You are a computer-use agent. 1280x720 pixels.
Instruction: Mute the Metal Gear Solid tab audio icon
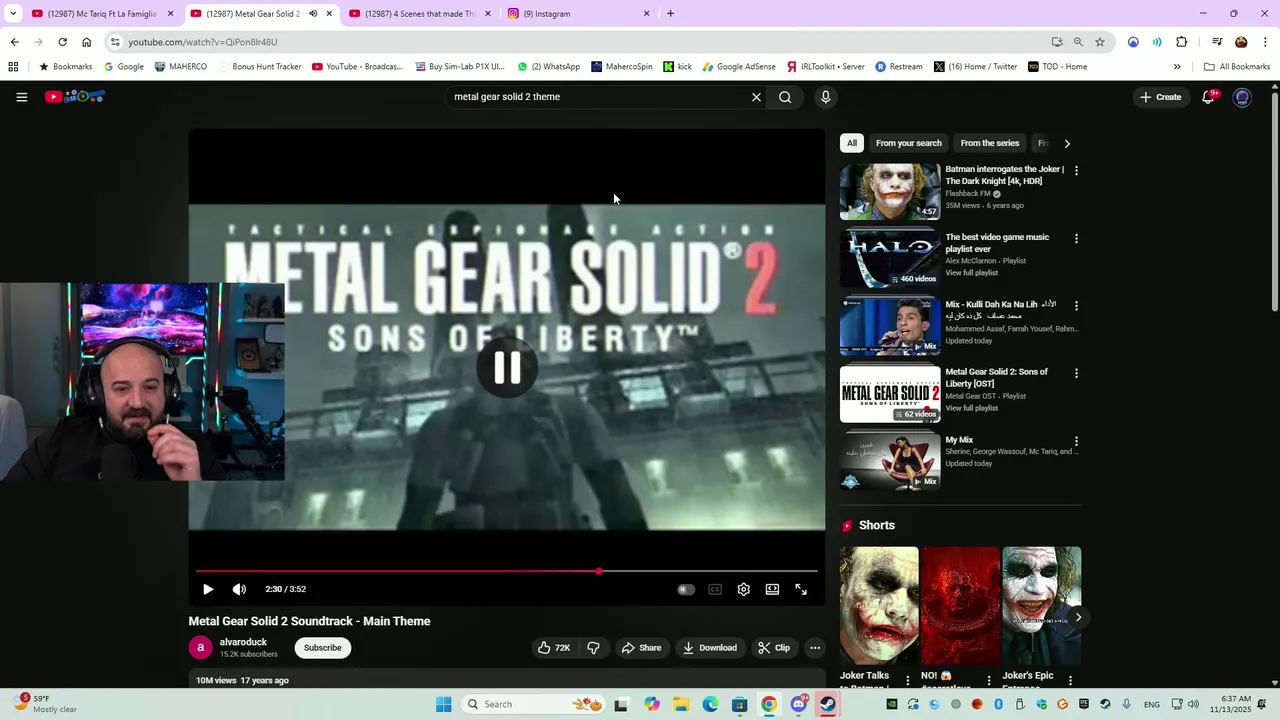coord(313,14)
